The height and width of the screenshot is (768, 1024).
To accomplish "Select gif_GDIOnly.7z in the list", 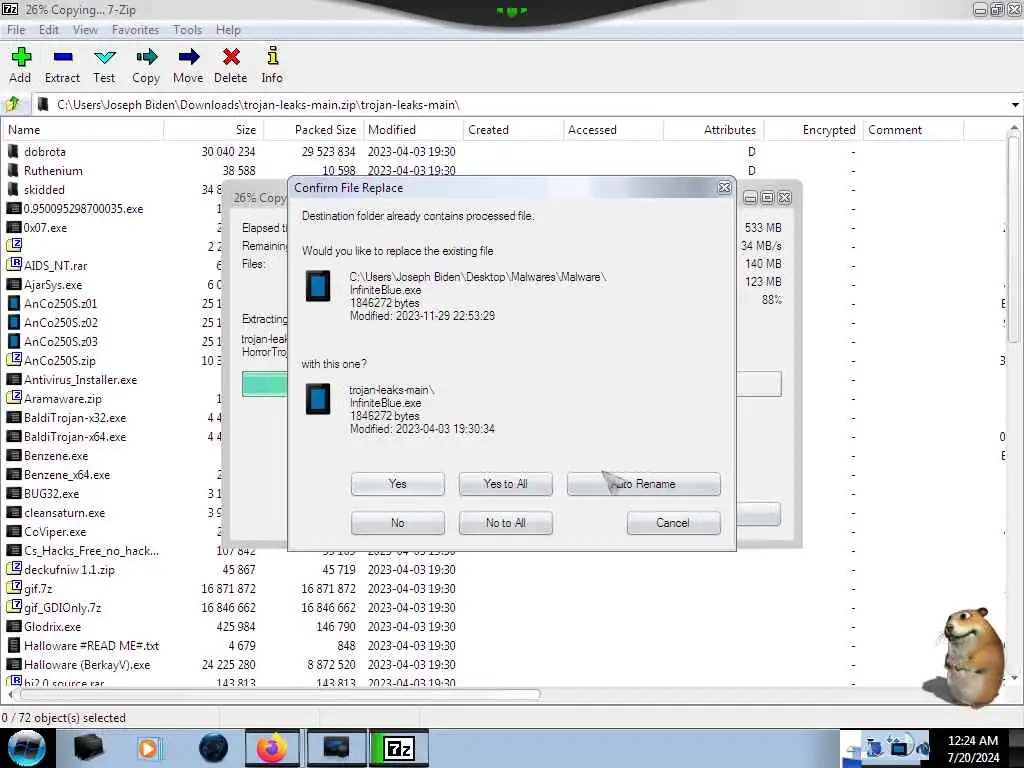I will coord(63,607).
